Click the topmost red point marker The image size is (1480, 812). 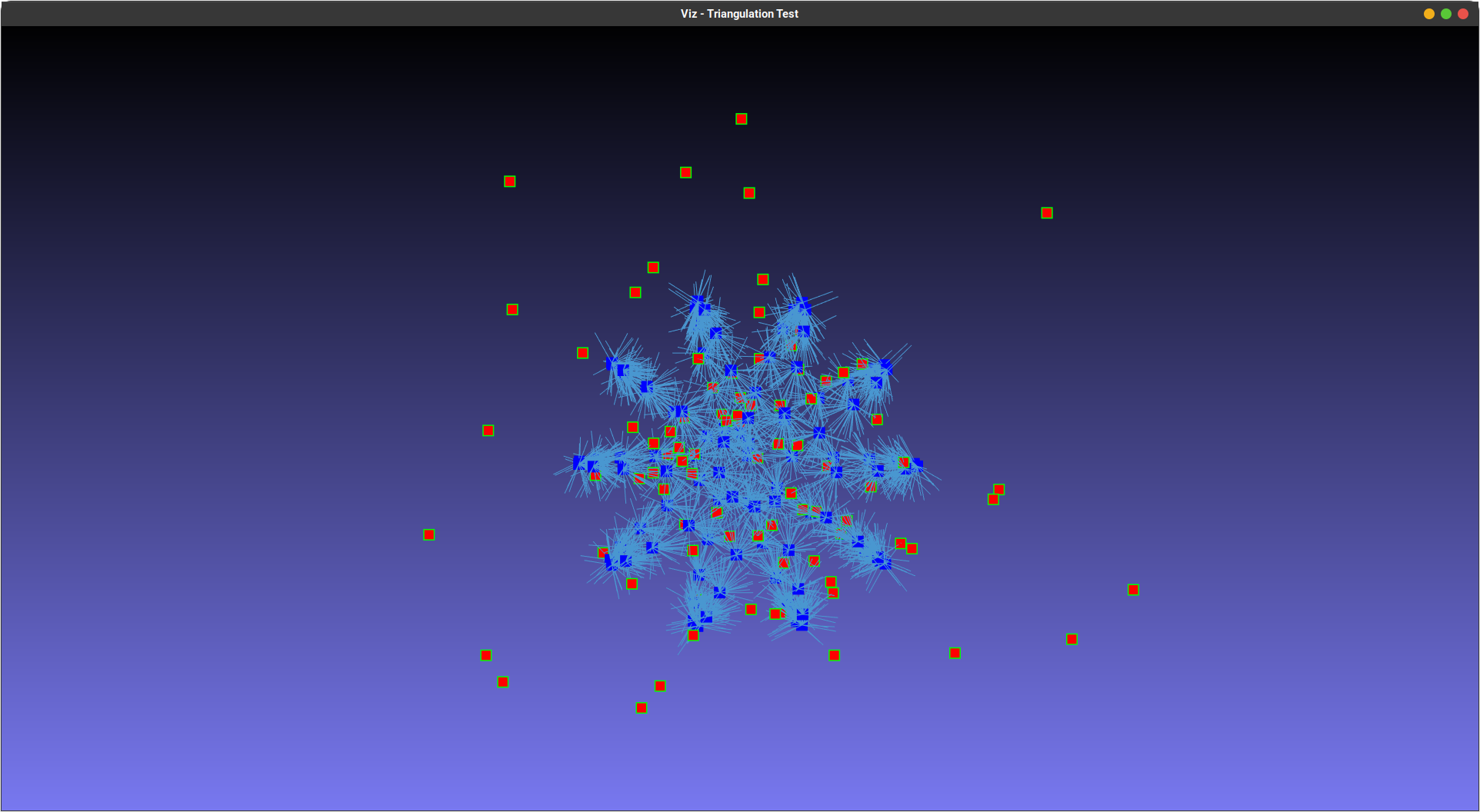(741, 119)
